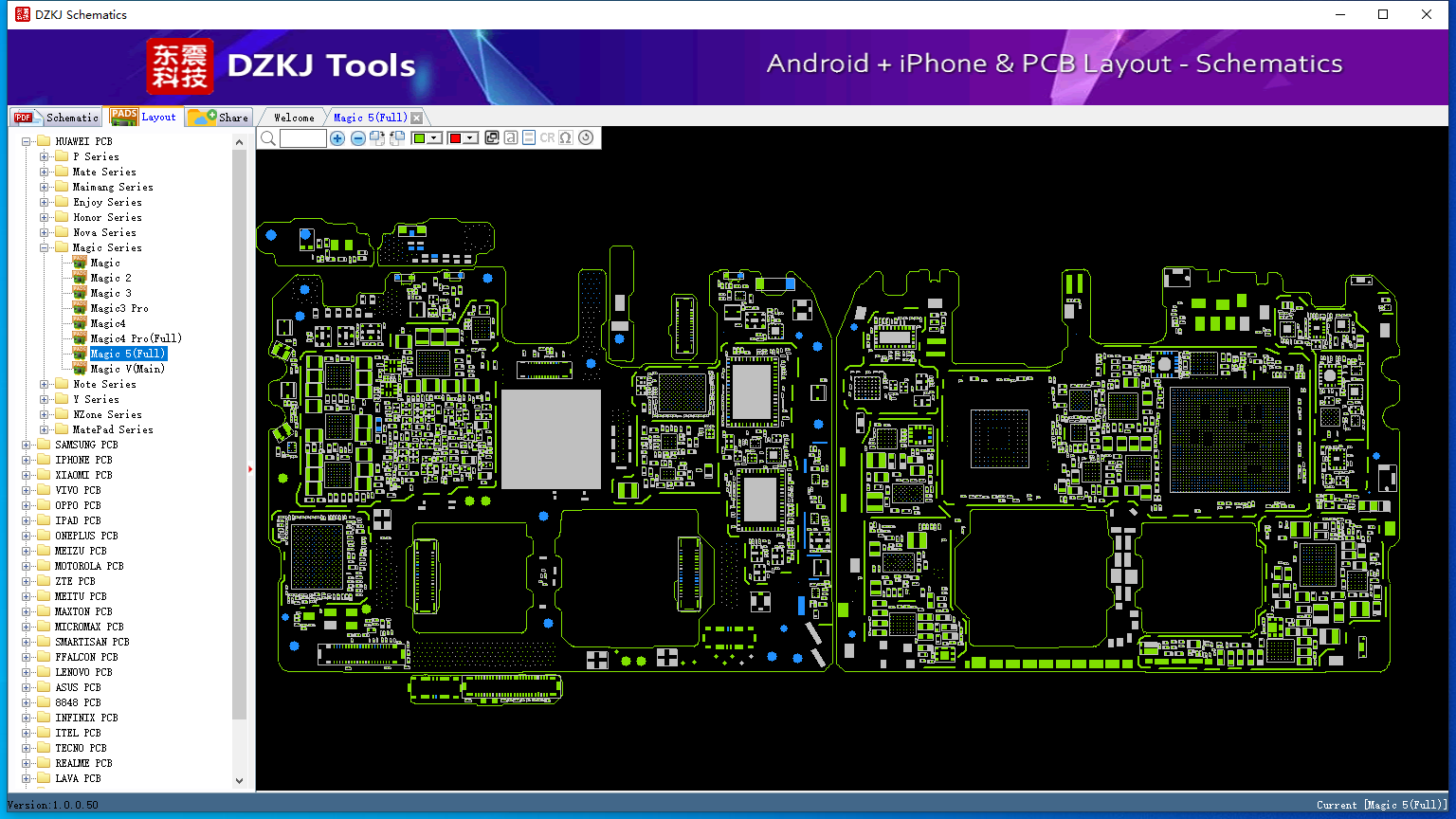
Task: Toggle the blue horizontal-lines toolbar icon
Action: tap(529, 138)
